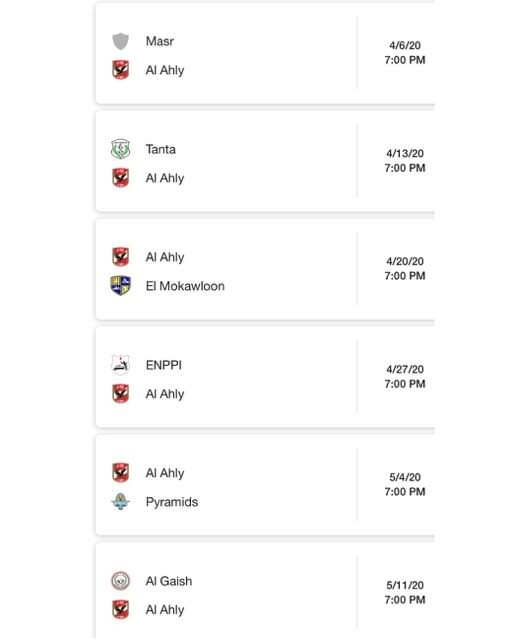The image size is (509, 640).
Task: Open the 5/4/20 Al Ahly vs Pyramids fixture
Action: click(x=265, y=484)
